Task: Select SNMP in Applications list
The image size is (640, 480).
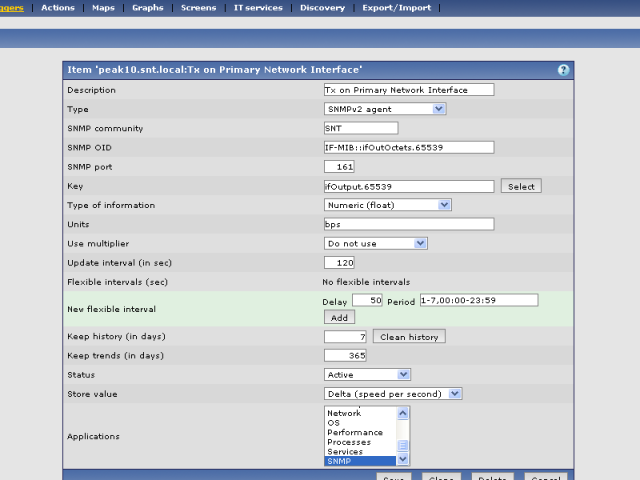Action: pos(361,461)
